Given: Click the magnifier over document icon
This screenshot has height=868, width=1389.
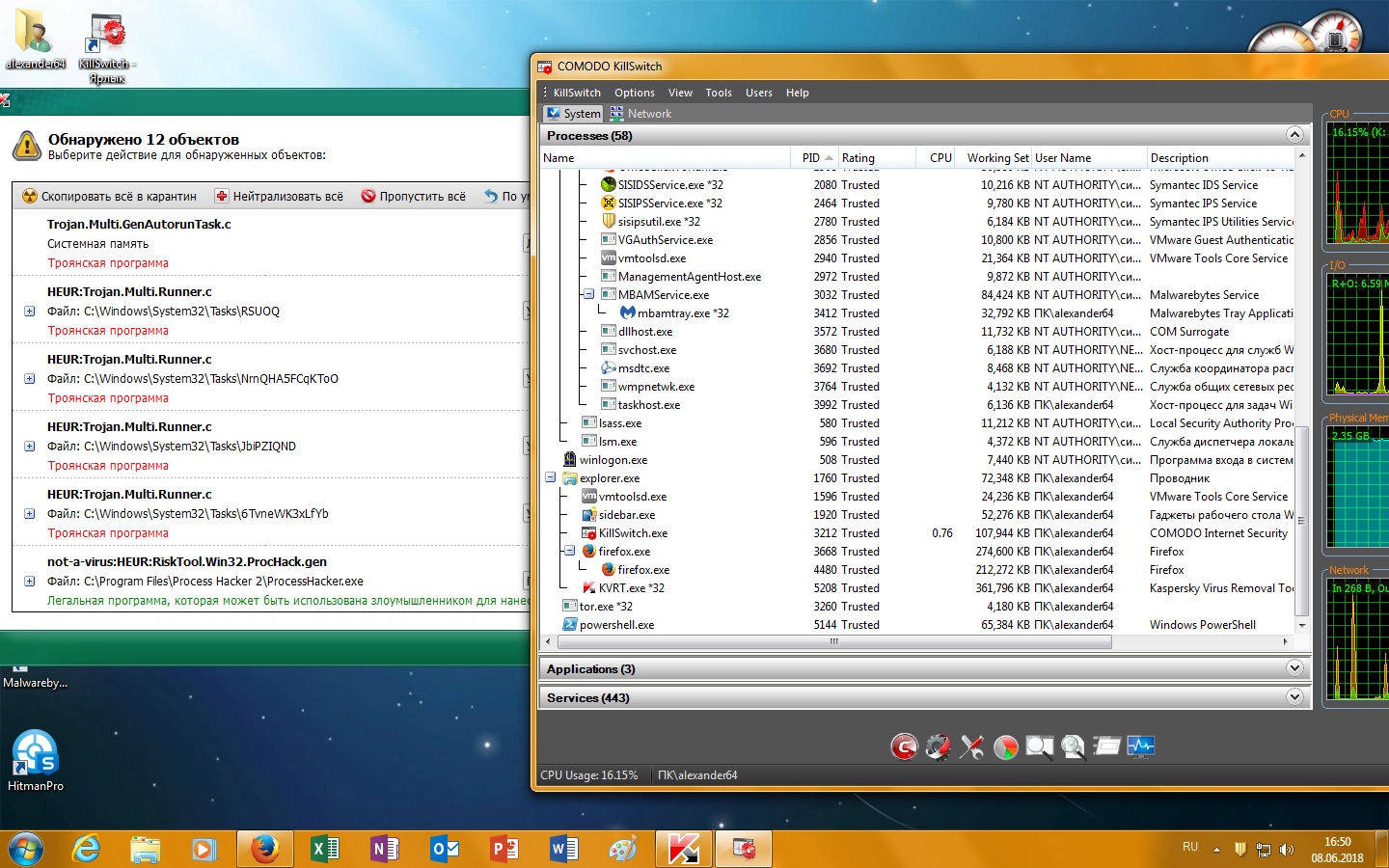Looking at the screenshot, I should 1073,746.
